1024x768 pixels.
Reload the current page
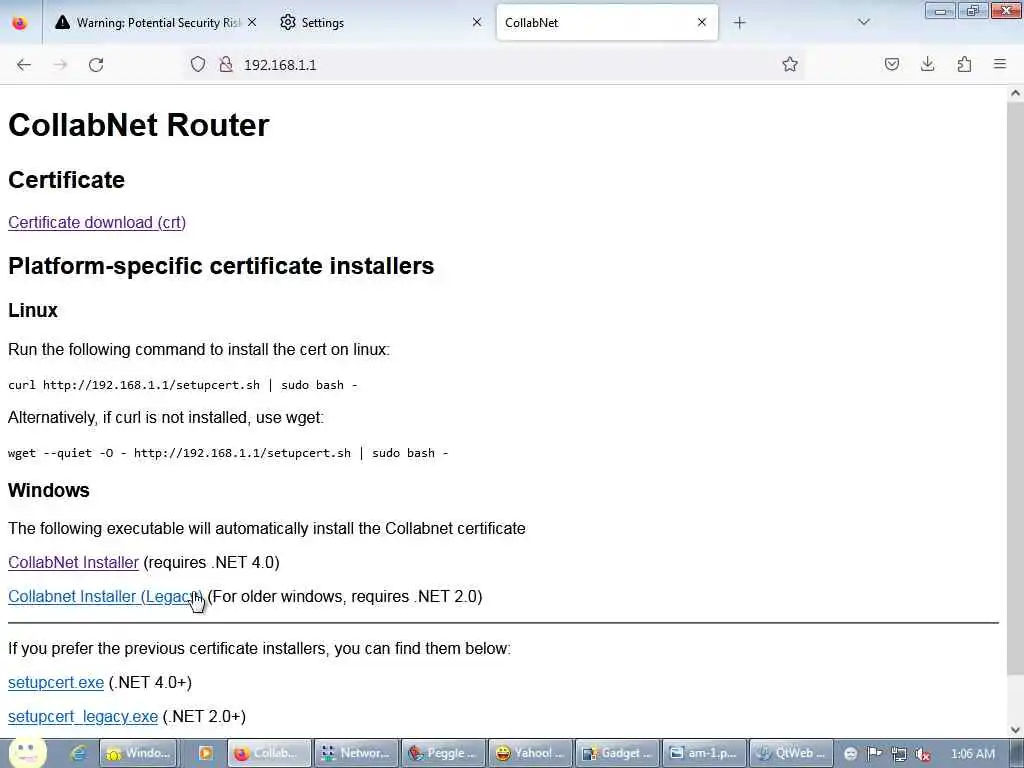point(96,65)
